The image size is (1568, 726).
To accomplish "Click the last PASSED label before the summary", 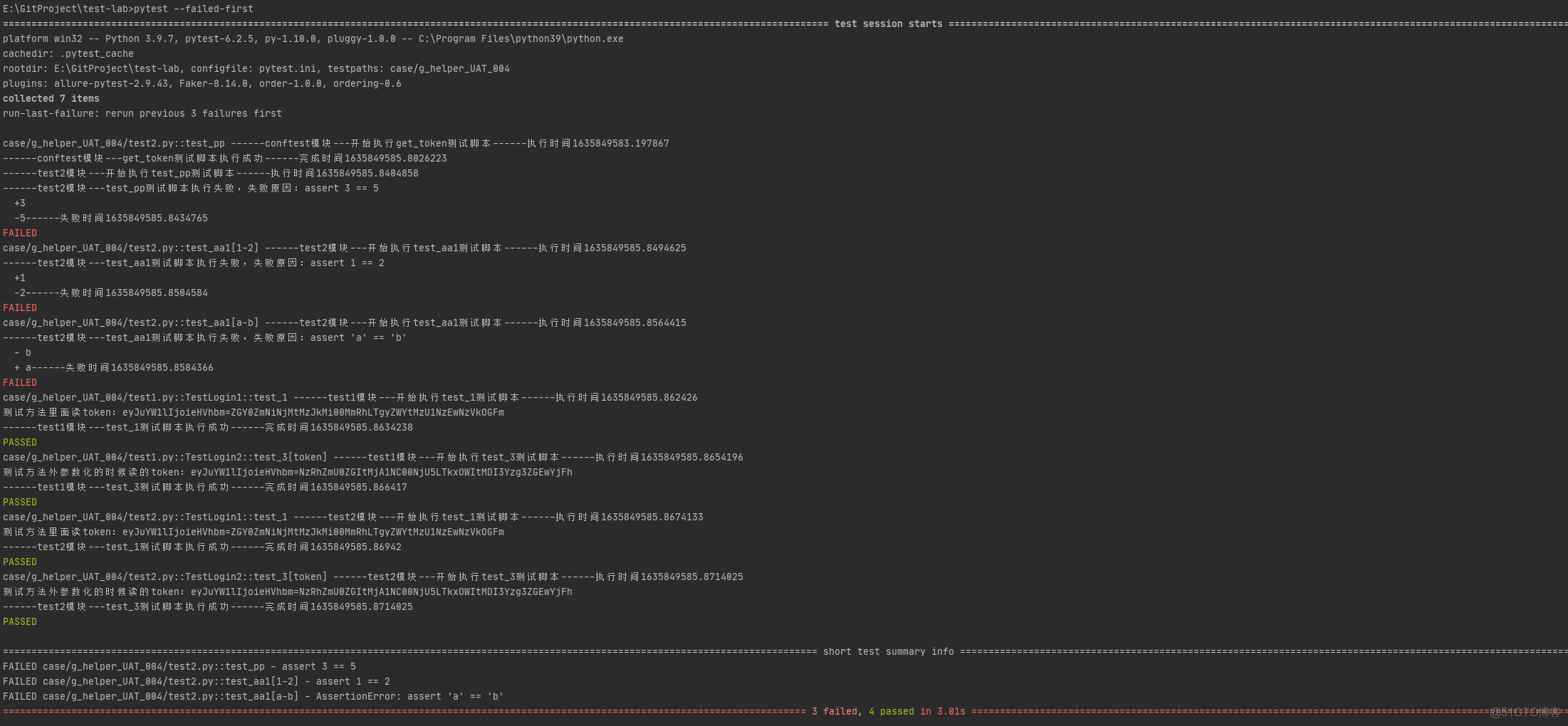I will click(20, 621).
